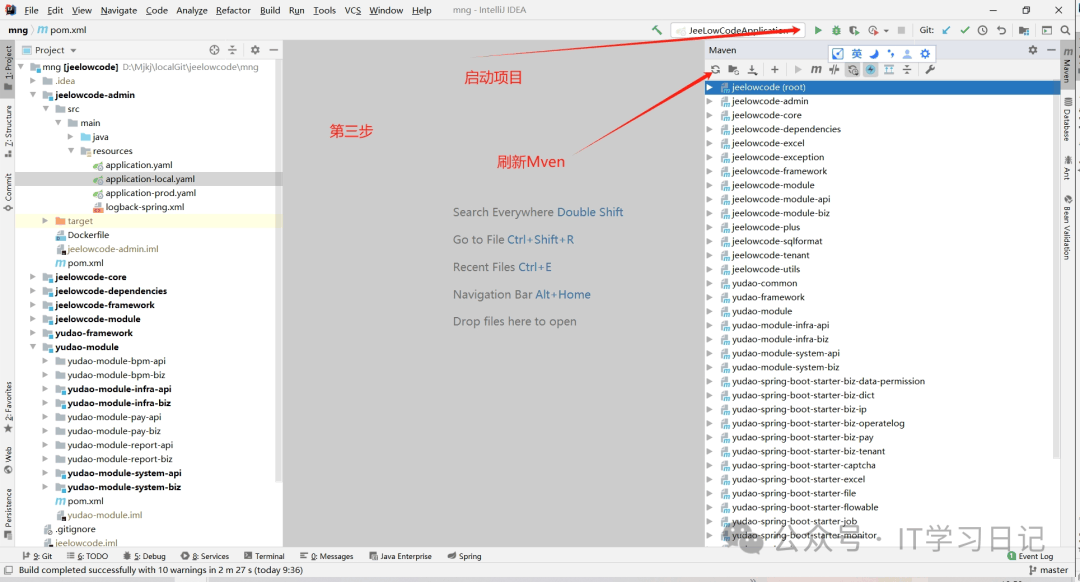Open the Navigate menu
The image size is (1080, 582).
[118, 10]
